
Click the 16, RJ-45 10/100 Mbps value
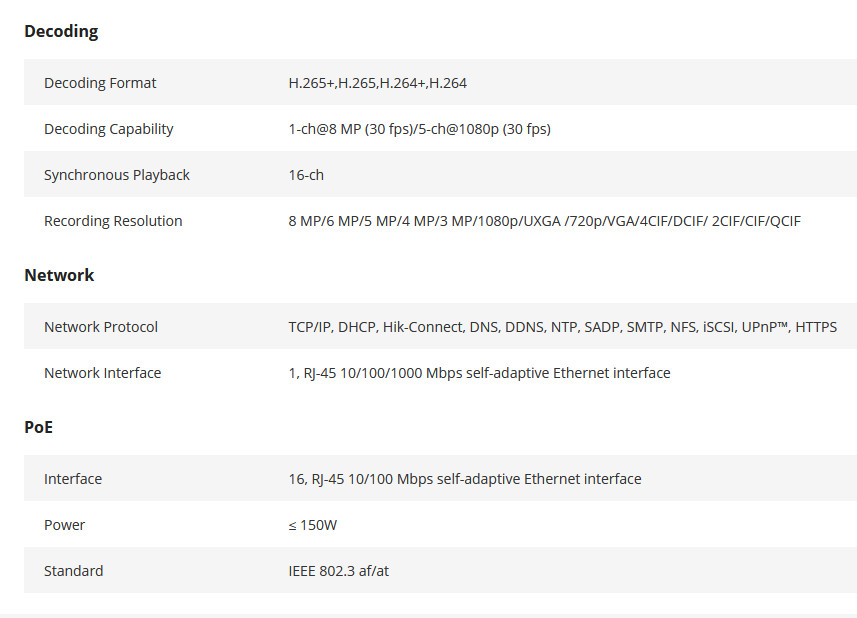[x=465, y=479]
